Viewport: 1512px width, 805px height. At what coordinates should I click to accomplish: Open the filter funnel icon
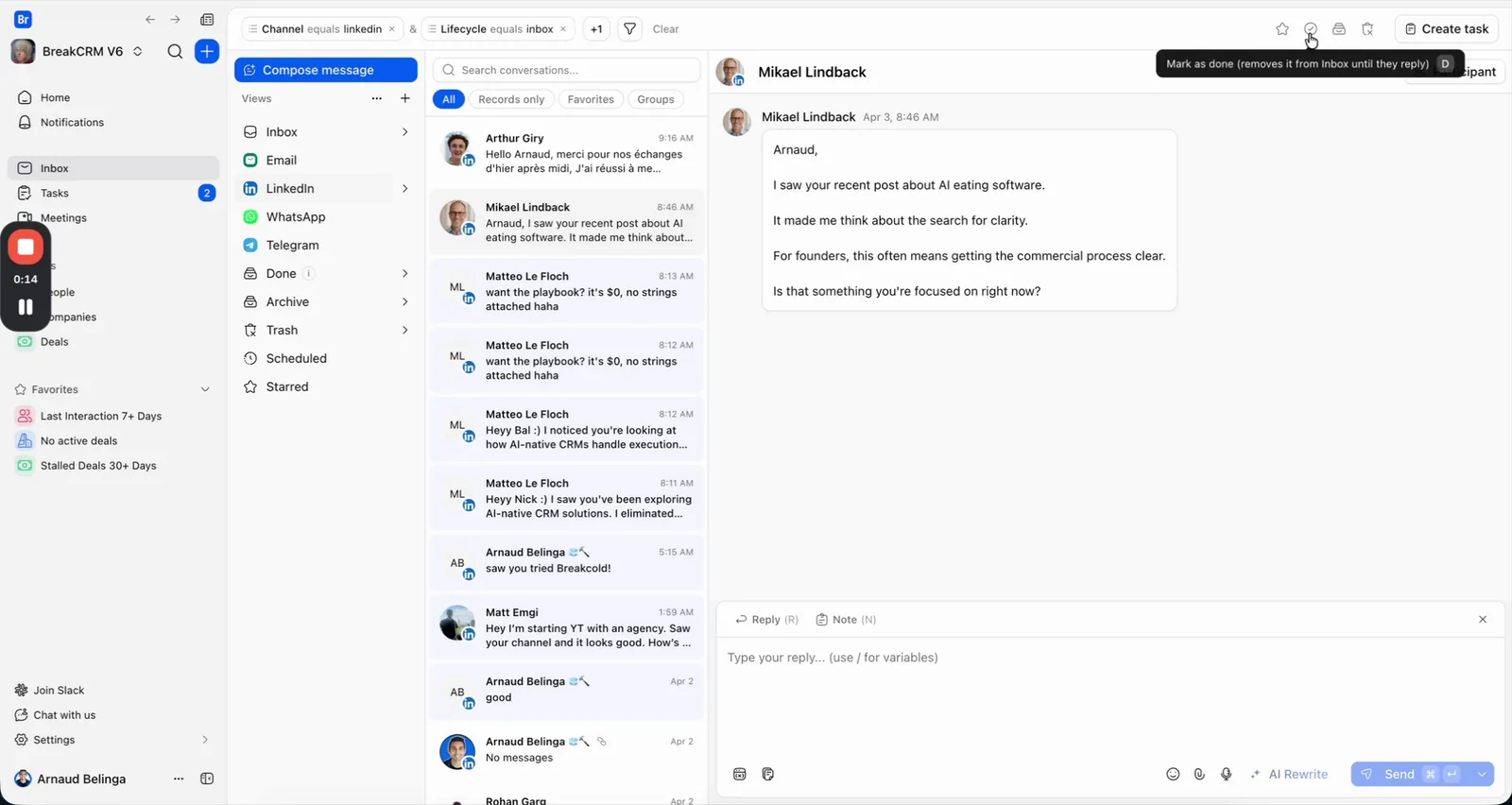pos(629,29)
